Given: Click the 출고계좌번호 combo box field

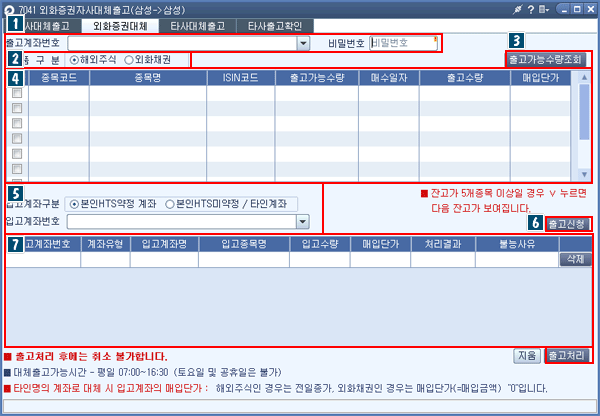Looking at the screenshot, I should 188,43.
